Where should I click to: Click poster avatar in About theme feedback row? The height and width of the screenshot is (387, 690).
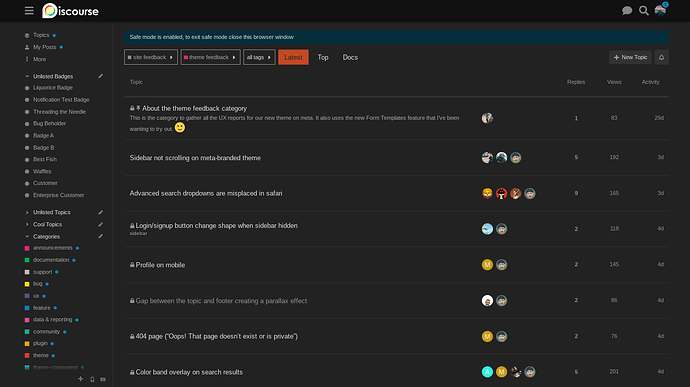click(487, 118)
